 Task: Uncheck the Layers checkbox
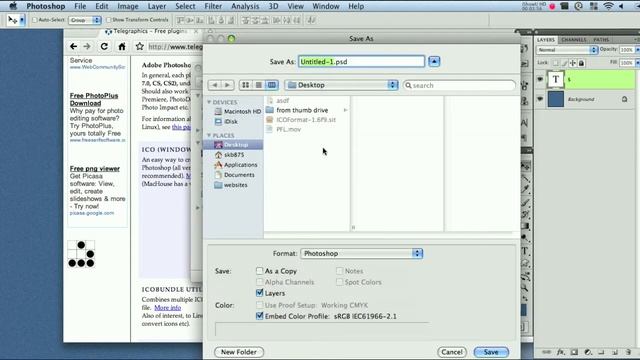coord(259,293)
